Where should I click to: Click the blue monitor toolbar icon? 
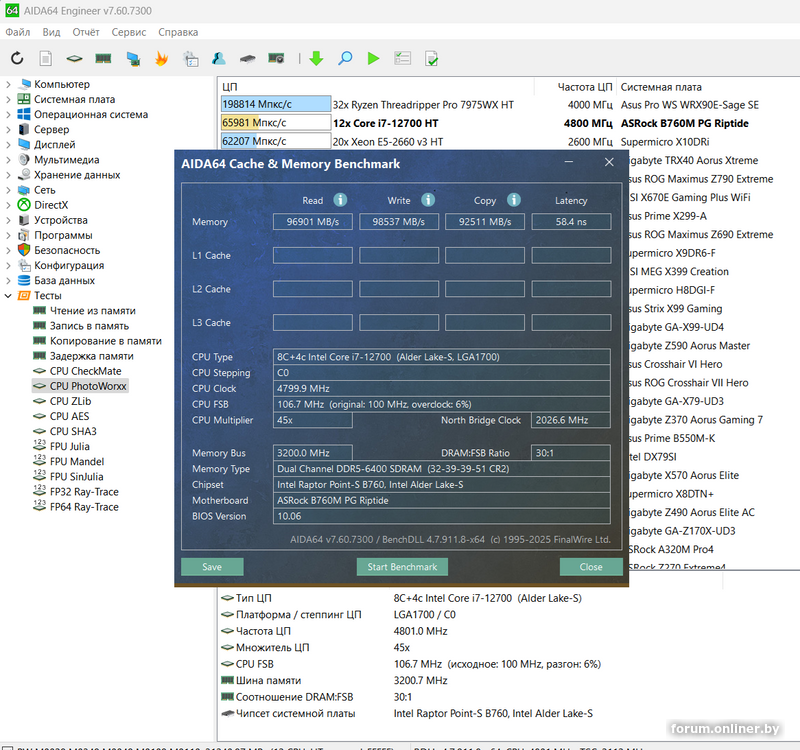(133, 59)
